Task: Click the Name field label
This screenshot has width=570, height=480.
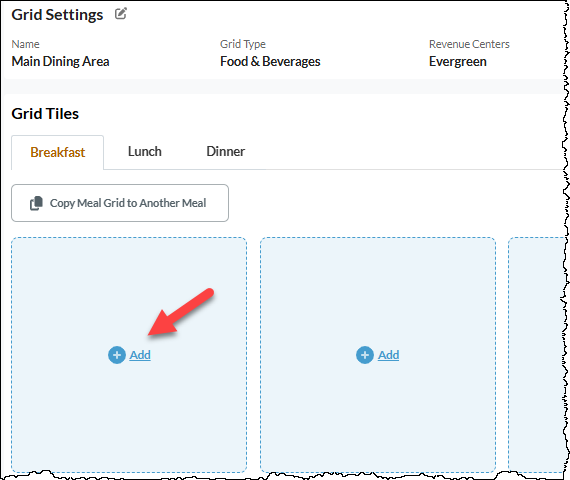Action: [25, 44]
